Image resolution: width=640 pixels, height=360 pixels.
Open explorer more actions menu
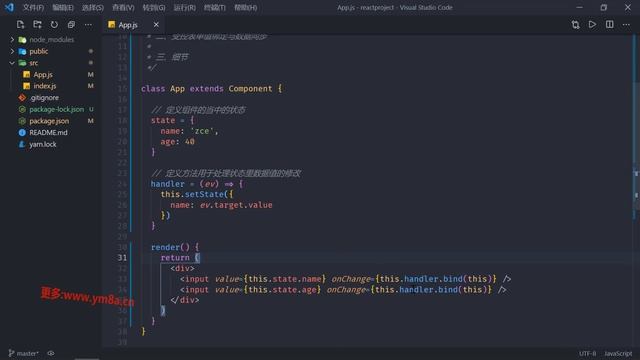[88, 24]
